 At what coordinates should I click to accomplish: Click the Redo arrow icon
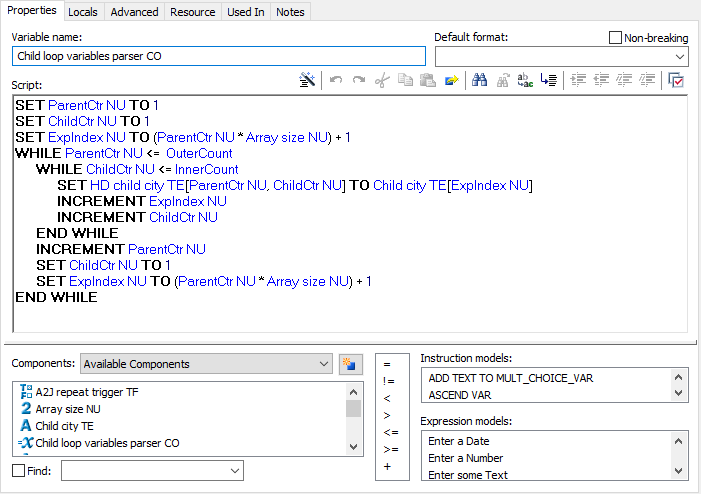[x=359, y=80]
